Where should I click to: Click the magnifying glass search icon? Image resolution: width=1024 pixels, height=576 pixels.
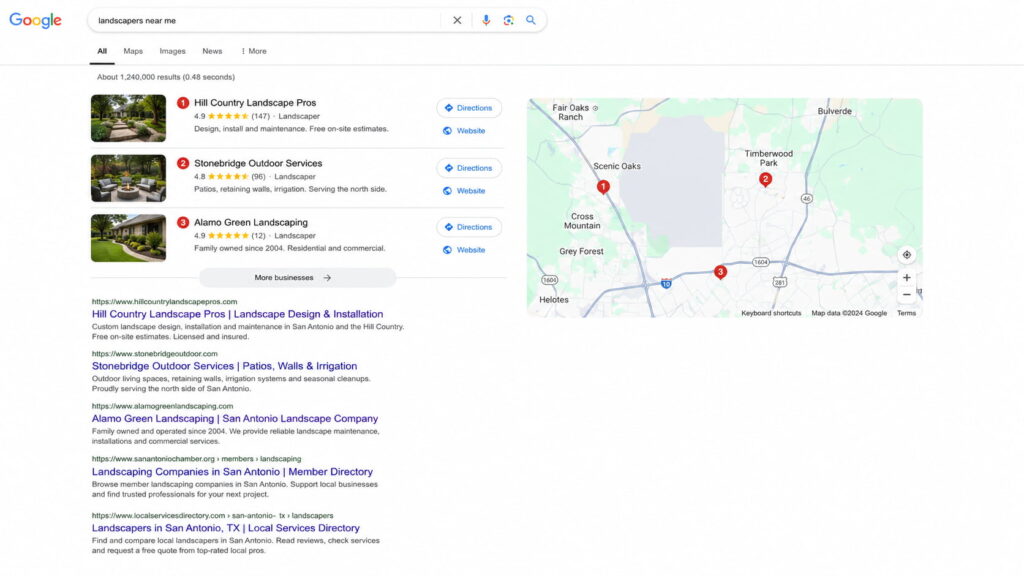click(x=531, y=20)
